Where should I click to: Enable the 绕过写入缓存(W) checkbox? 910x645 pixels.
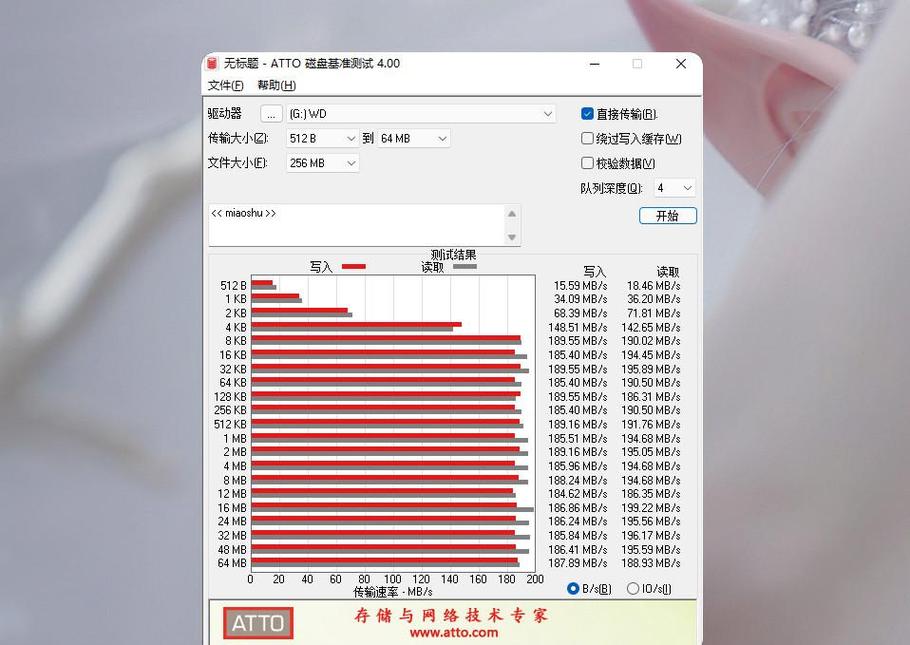[x=587, y=138]
